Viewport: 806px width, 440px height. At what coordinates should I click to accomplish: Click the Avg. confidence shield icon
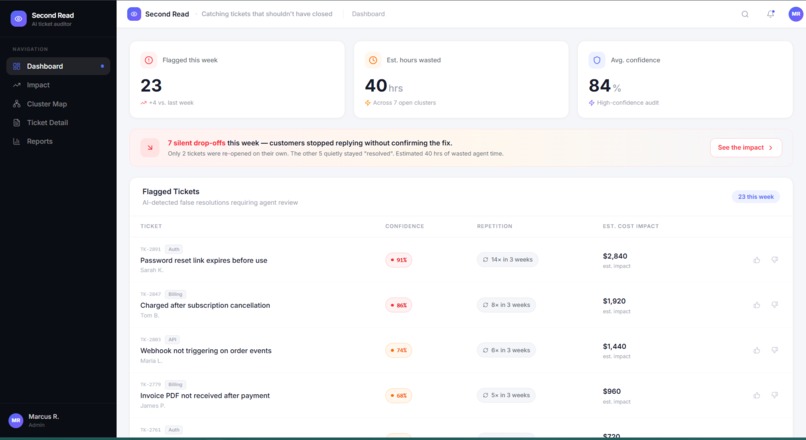point(597,60)
